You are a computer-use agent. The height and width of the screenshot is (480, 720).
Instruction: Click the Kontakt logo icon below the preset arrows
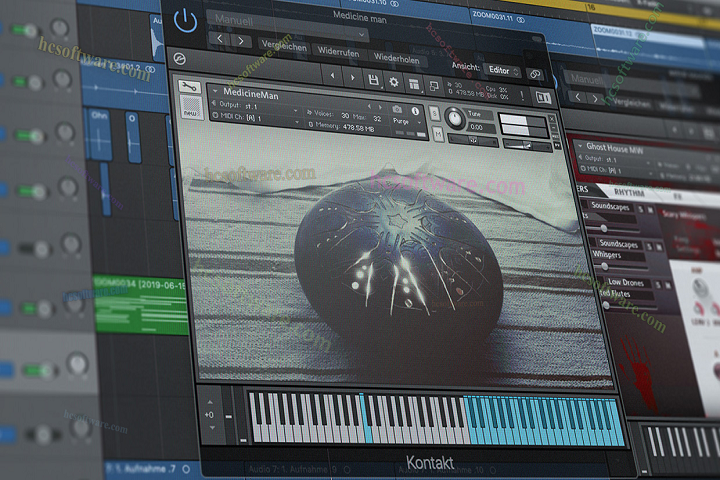click(x=180, y=59)
